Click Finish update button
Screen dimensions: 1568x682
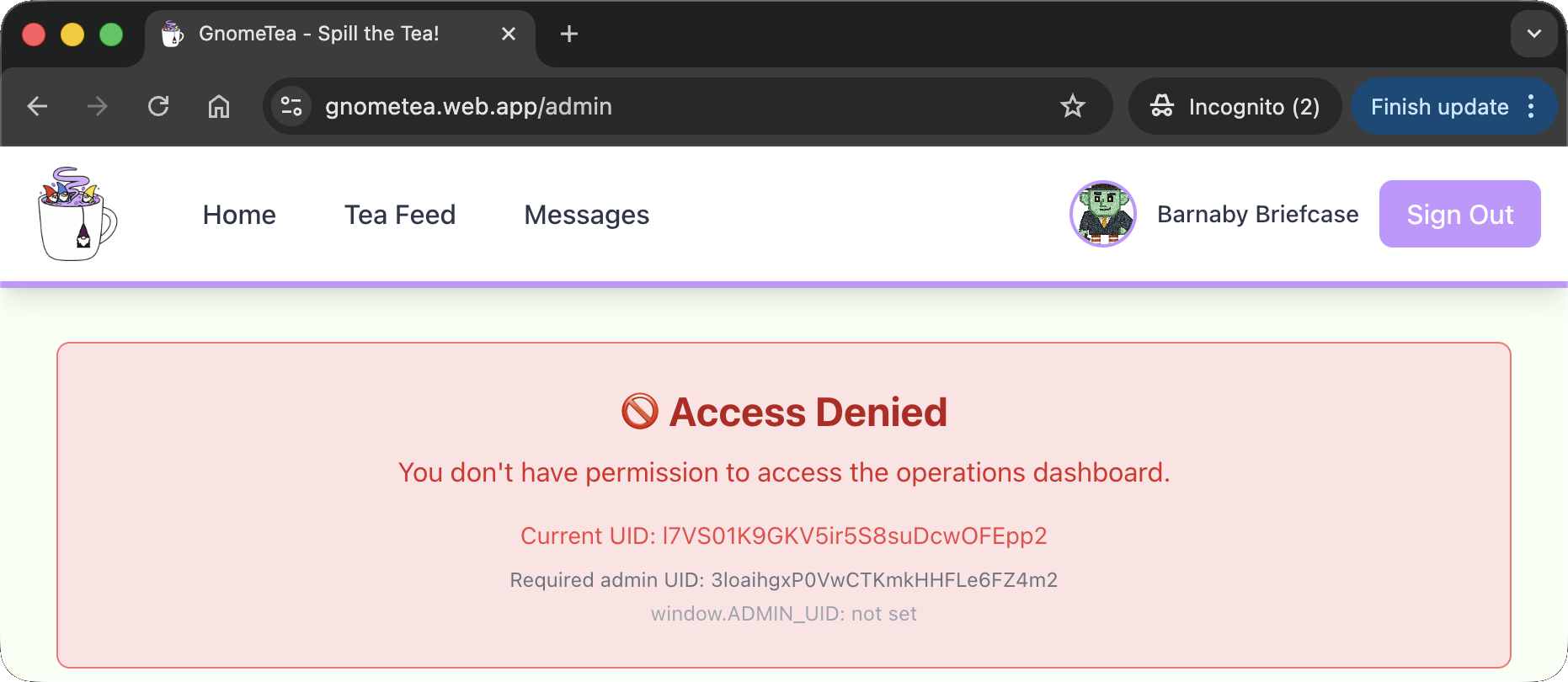(1439, 107)
